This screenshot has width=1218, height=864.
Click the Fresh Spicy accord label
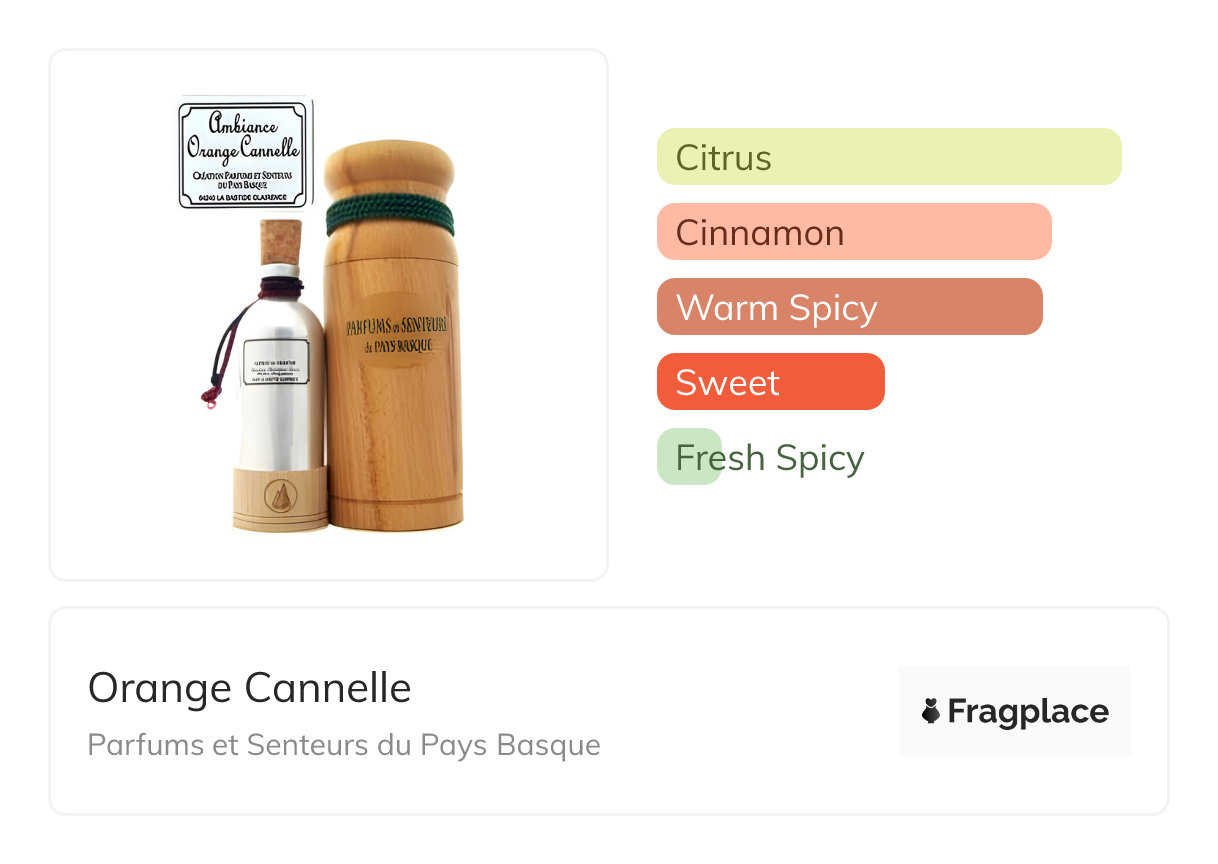[x=769, y=457]
